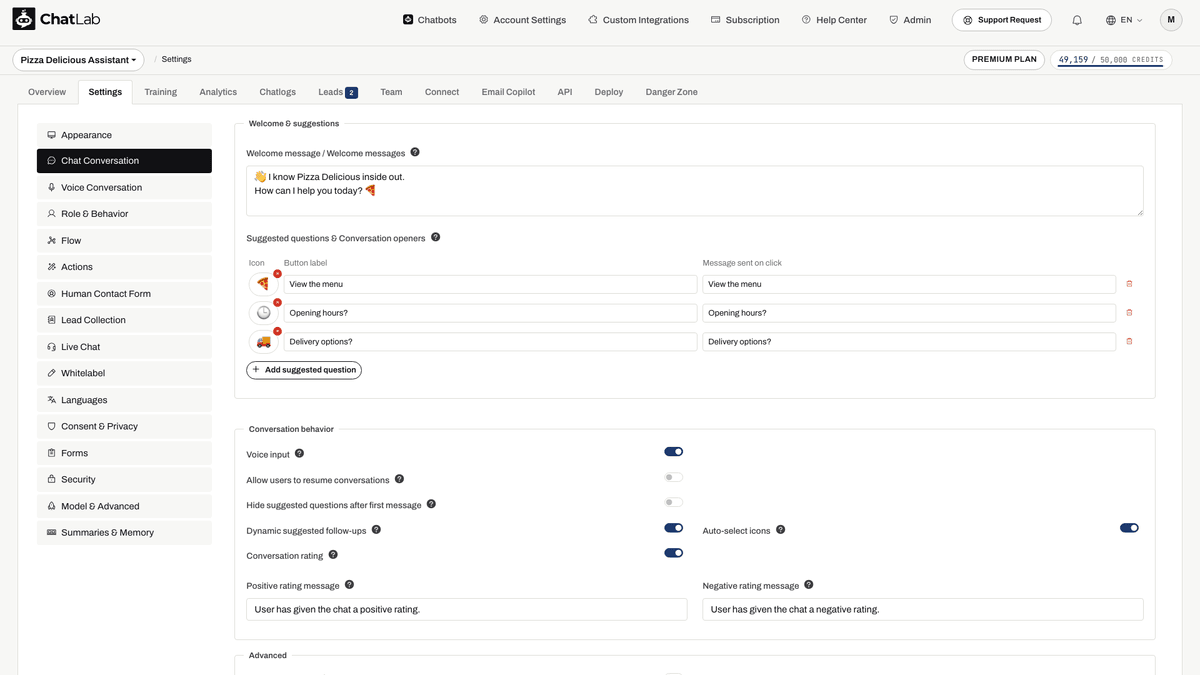1200x675 pixels.
Task: Click into the Welcome message text area
Action: coord(695,191)
